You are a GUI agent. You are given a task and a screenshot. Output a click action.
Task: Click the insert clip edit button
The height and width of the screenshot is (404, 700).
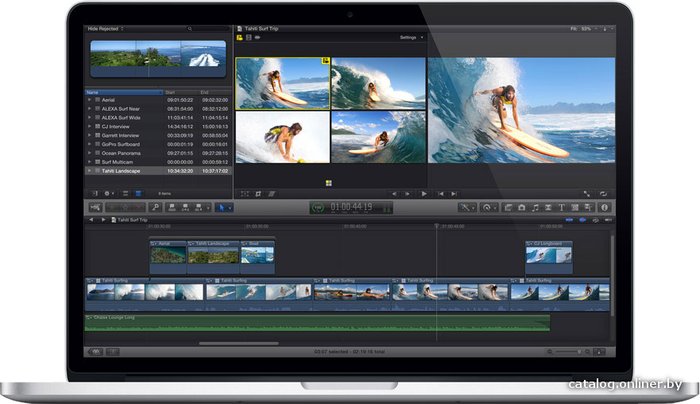click(x=185, y=208)
